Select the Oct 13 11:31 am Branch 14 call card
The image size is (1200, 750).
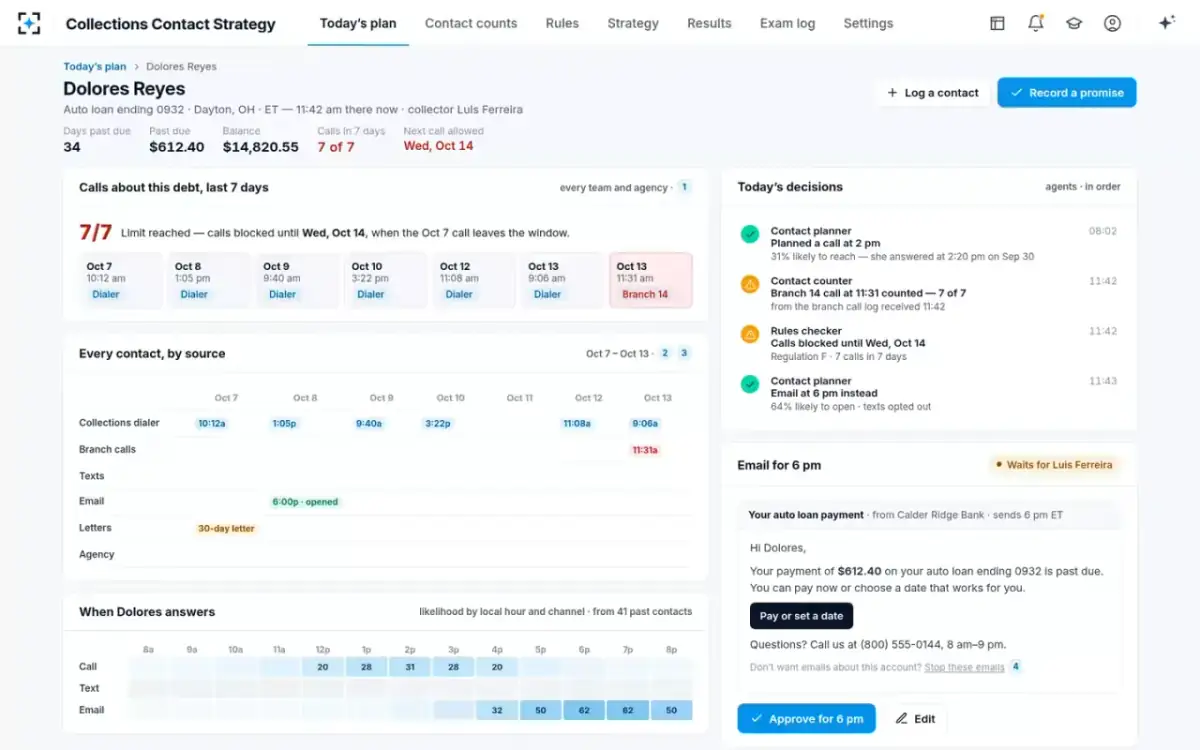click(x=651, y=280)
